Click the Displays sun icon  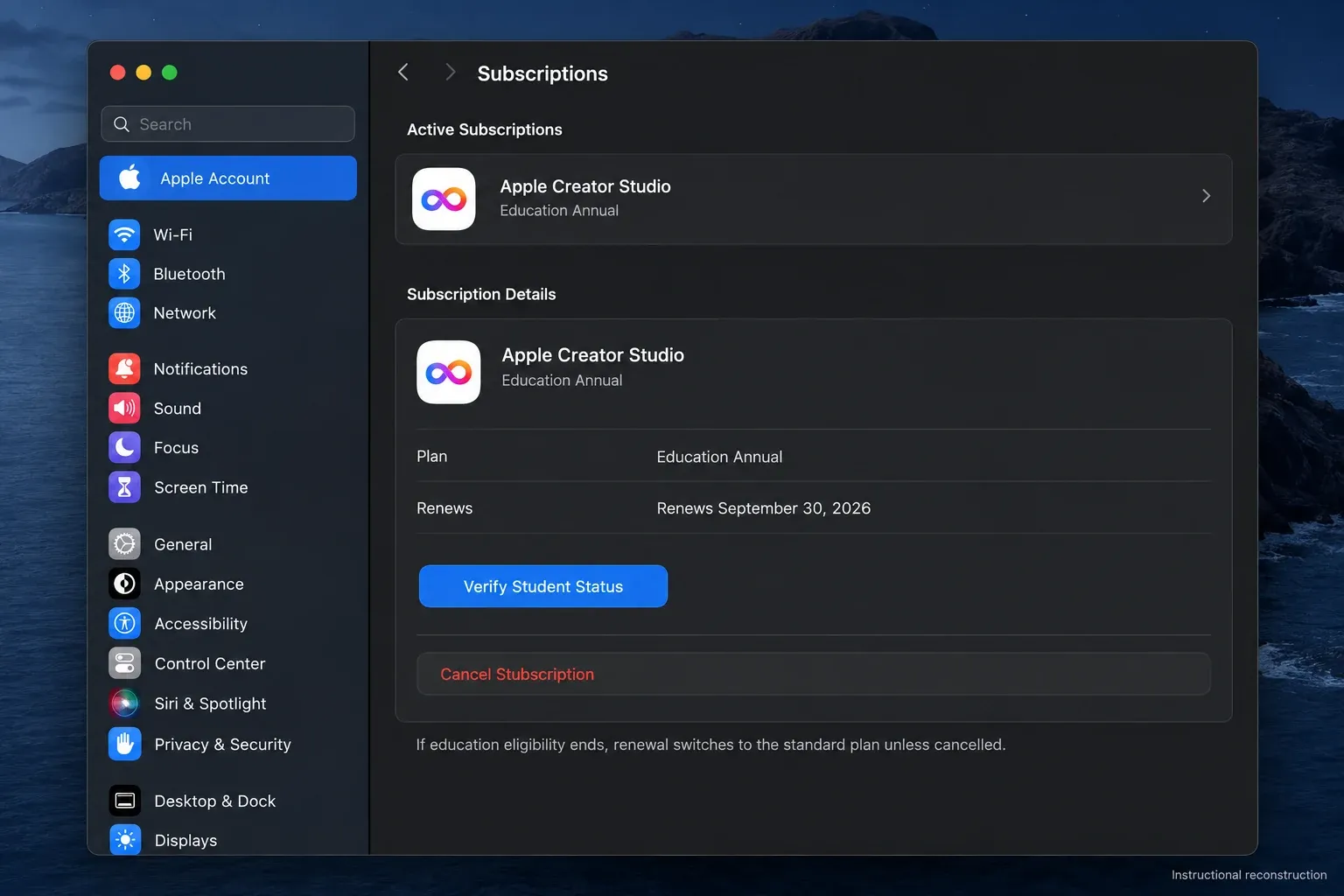click(124, 840)
